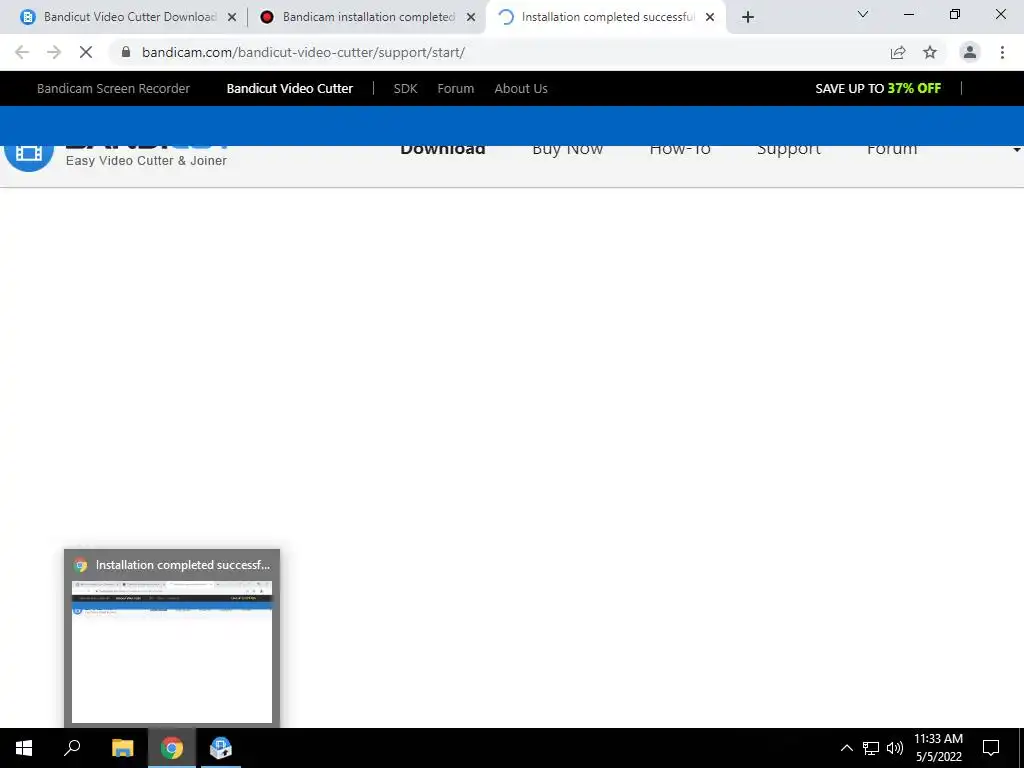Open Bandicam Screen Recorder link
The height and width of the screenshot is (768, 1024).
click(113, 89)
